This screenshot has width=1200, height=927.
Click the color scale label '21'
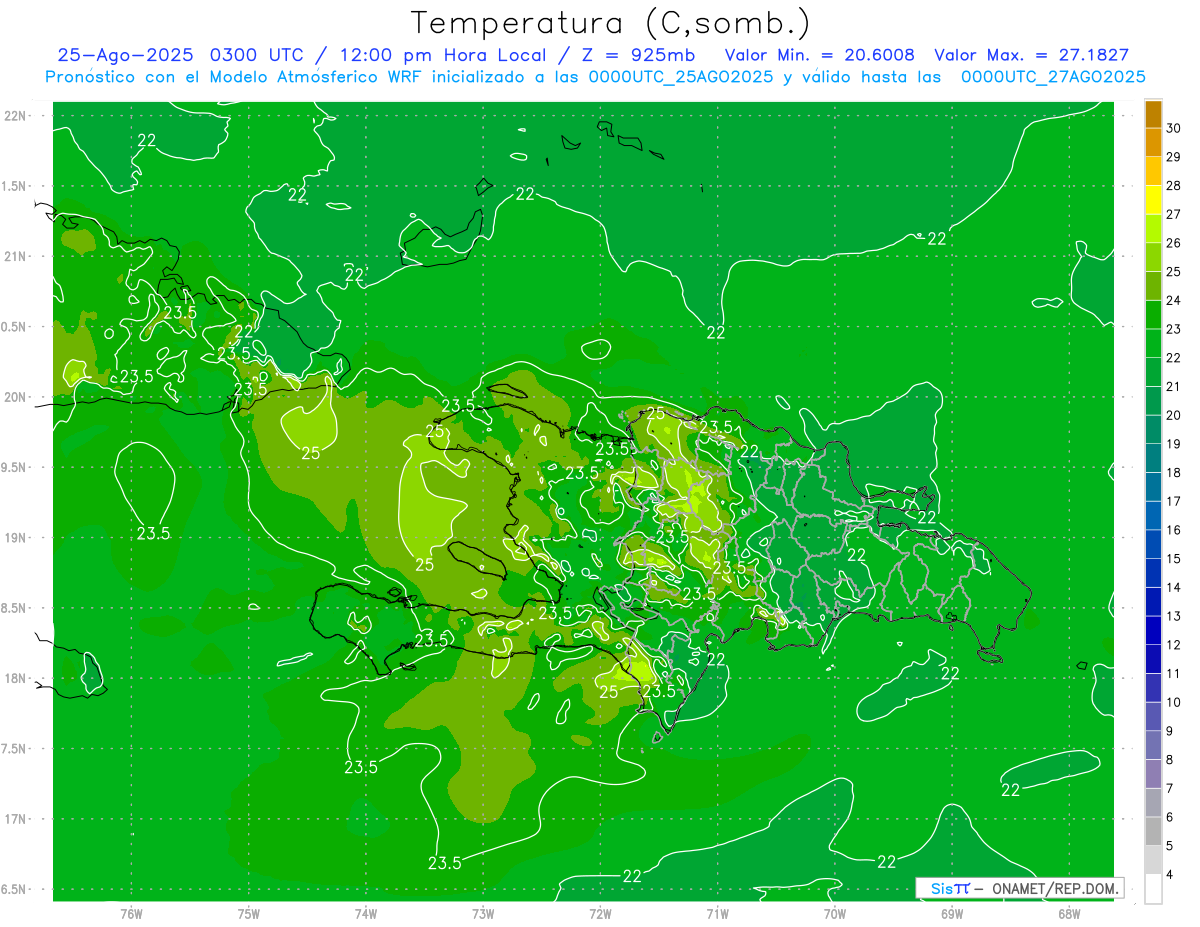tap(1173, 387)
